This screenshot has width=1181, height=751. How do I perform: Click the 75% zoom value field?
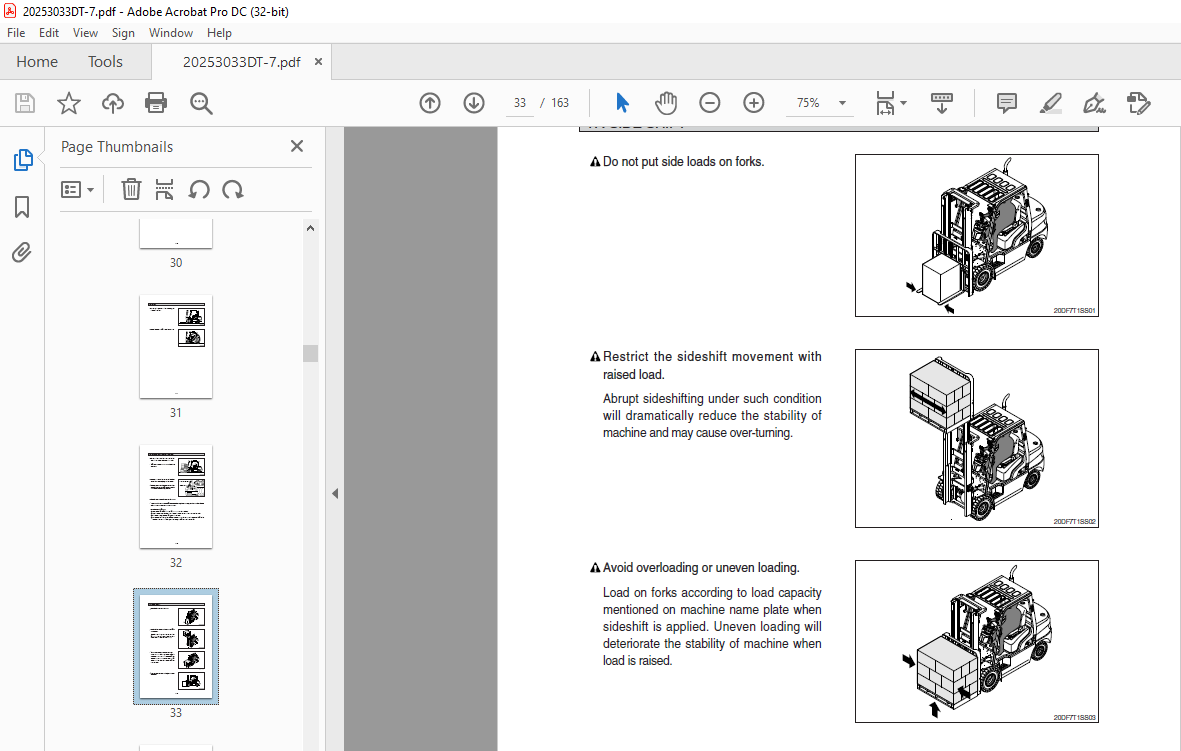(808, 103)
